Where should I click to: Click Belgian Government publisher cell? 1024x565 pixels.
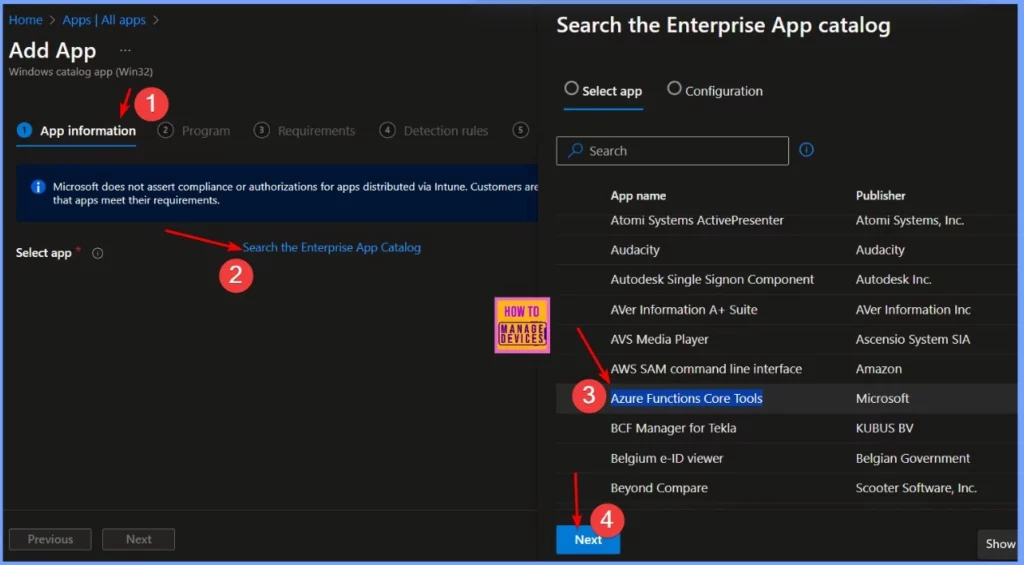click(912, 459)
